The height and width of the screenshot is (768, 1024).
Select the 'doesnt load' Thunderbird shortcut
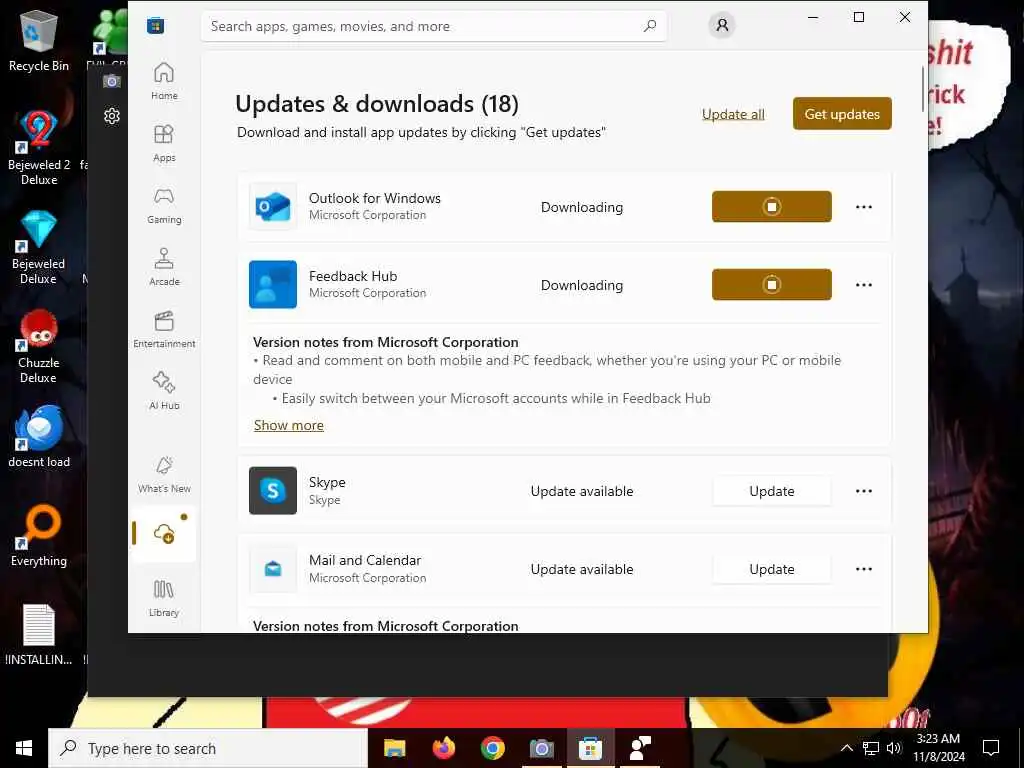point(39,436)
